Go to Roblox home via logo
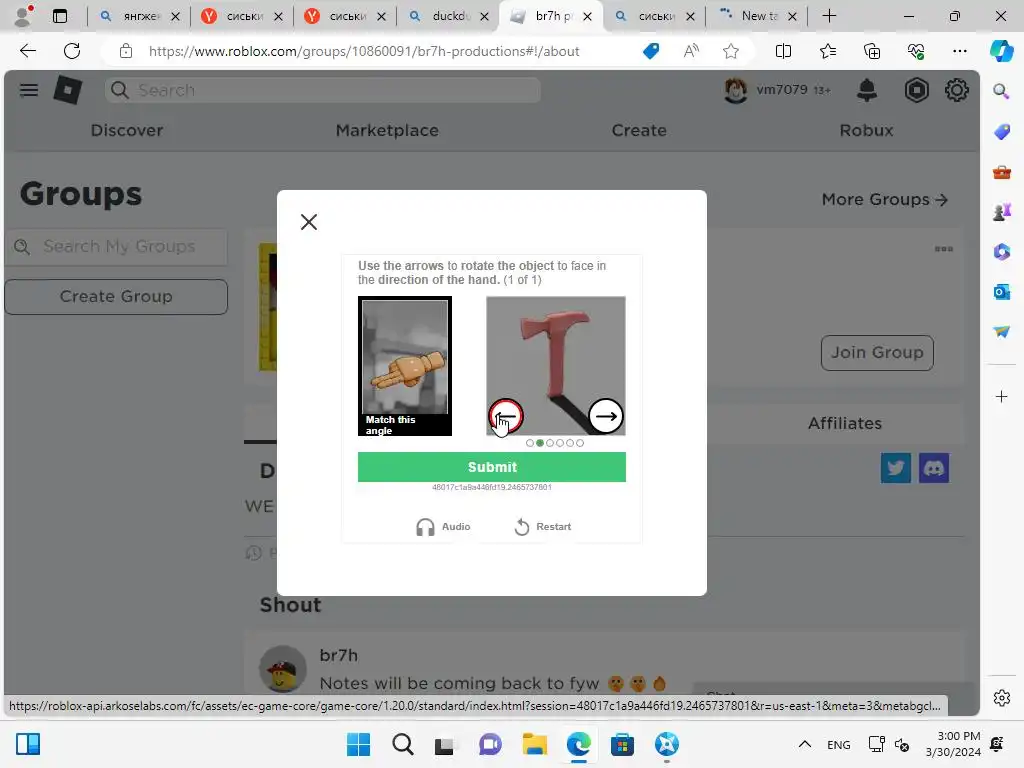Viewport: 1024px width, 768px height. coord(67,90)
